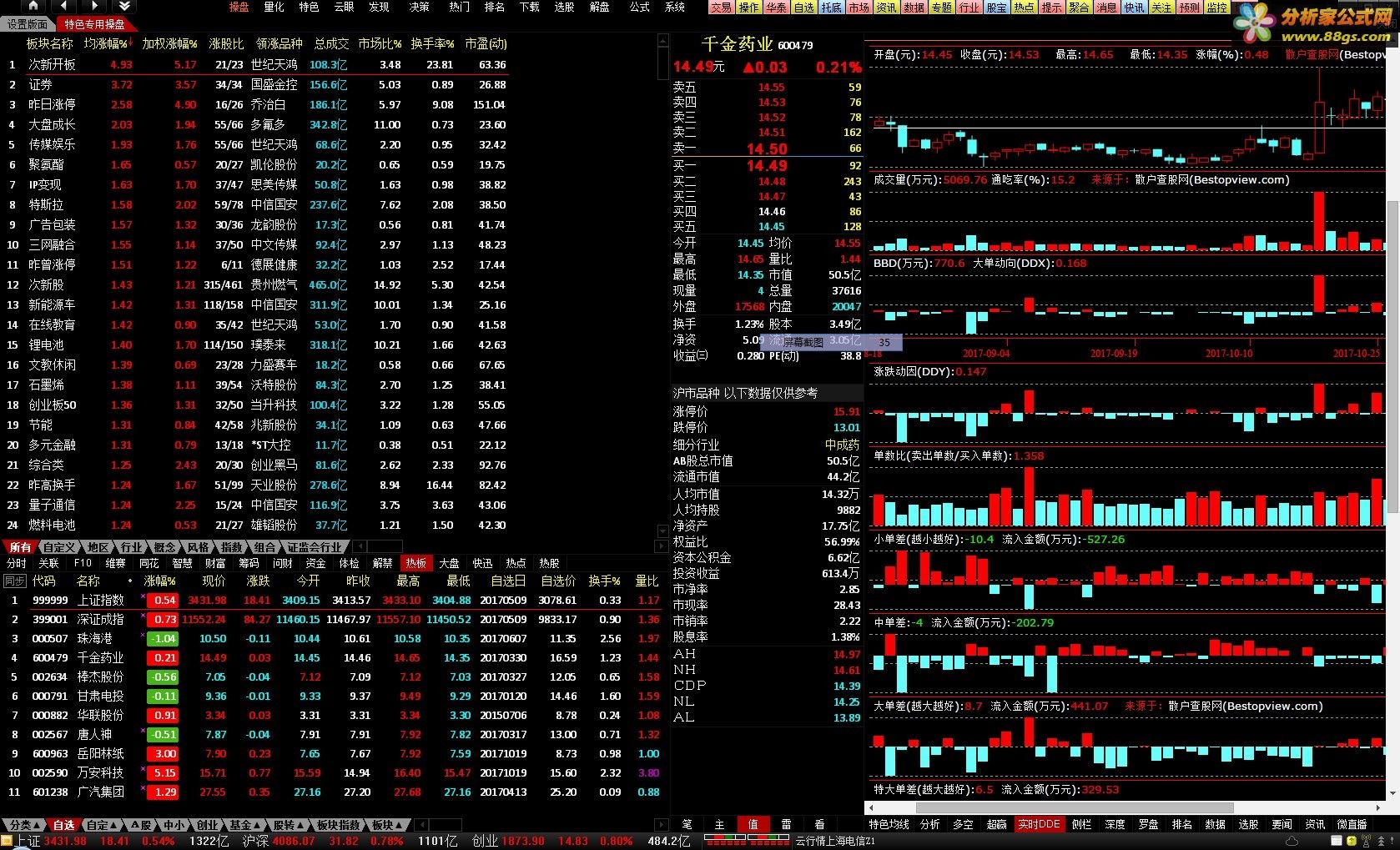1400x850 pixels.
Task: Toggle the 笔 panel button below quote
Action: [x=687, y=824]
